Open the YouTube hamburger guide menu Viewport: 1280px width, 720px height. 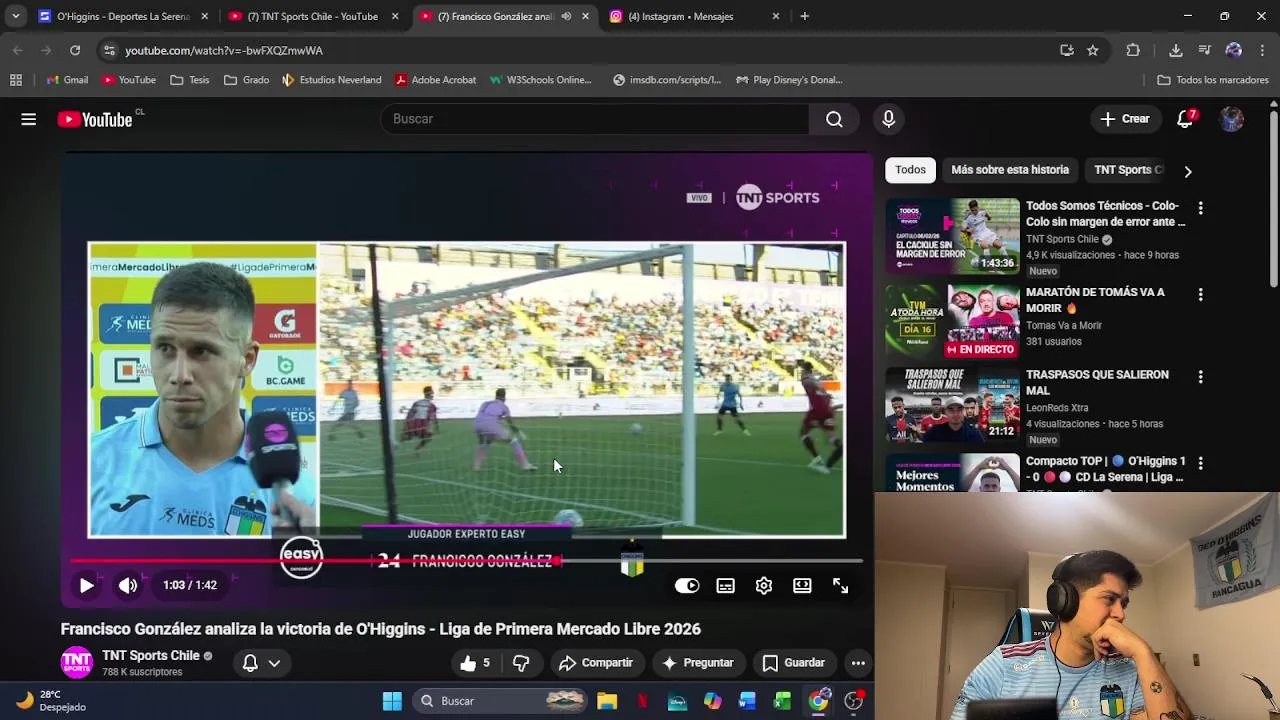[29, 119]
